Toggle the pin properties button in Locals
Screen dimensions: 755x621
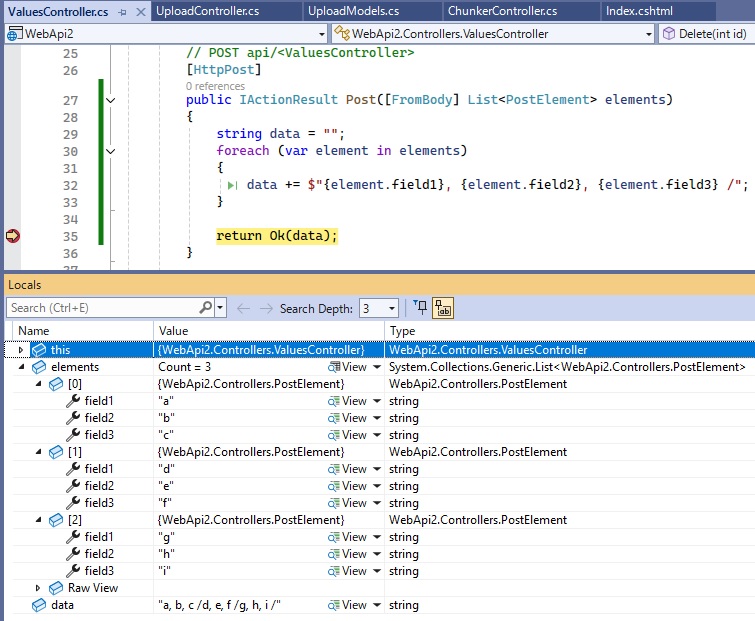pyautogui.click(x=420, y=308)
